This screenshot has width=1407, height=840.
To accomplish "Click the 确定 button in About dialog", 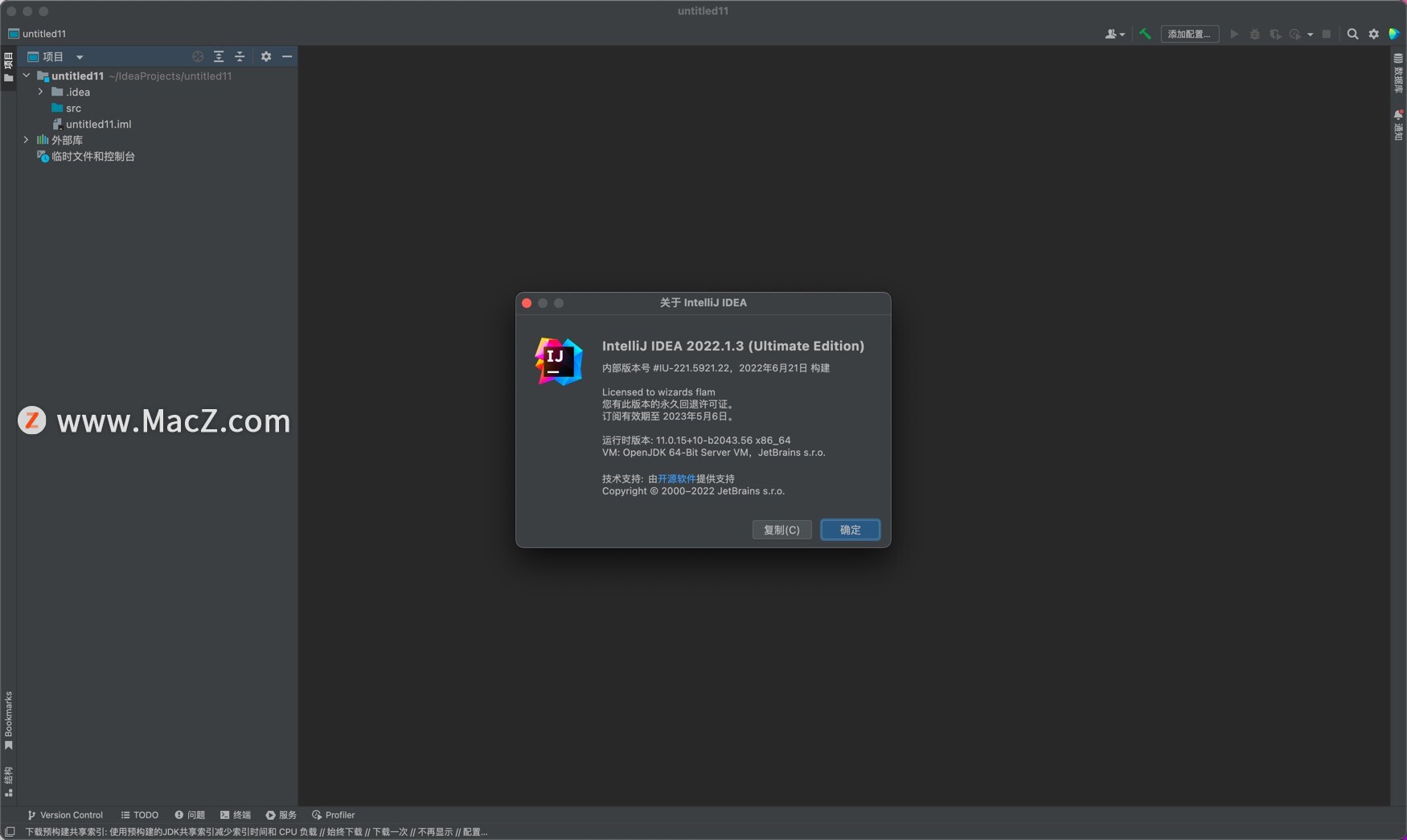I will point(850,530).
